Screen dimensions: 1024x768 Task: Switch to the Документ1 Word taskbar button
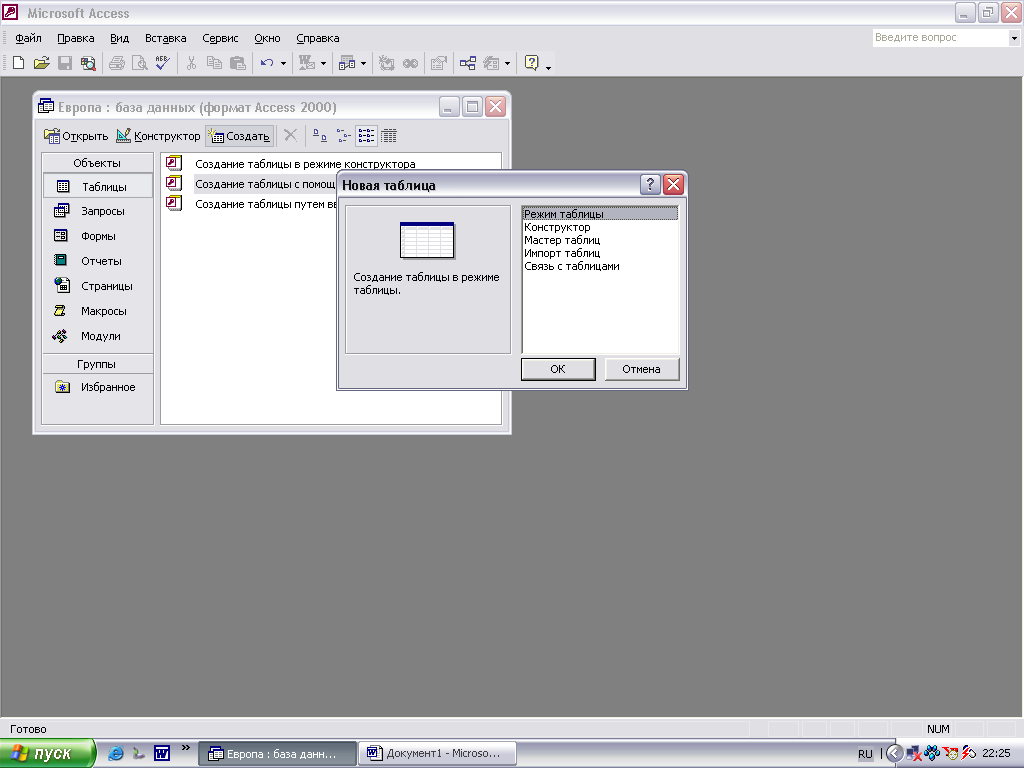(x=438, y=754)
